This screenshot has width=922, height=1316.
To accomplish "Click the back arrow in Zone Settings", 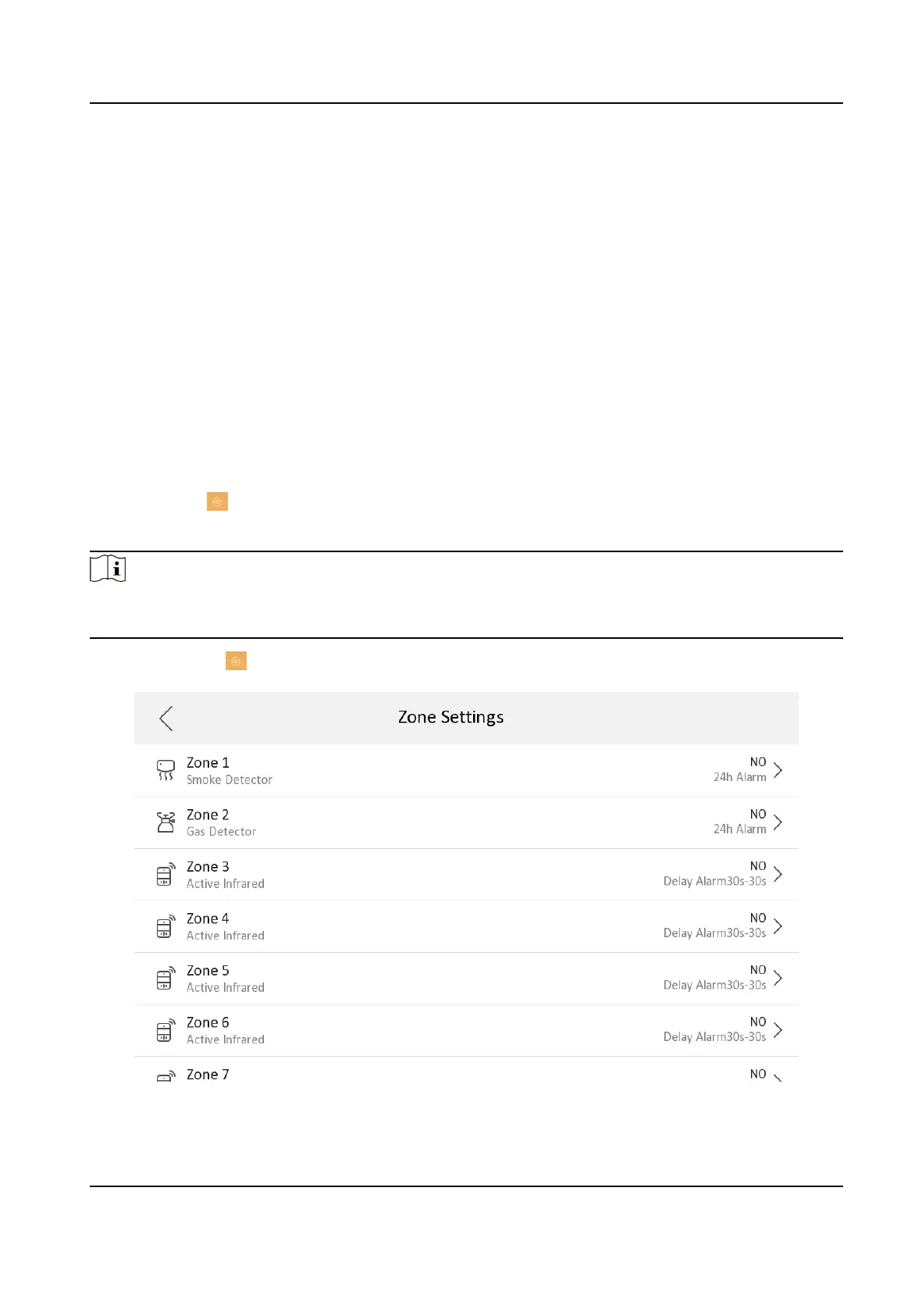I will 166,719.
